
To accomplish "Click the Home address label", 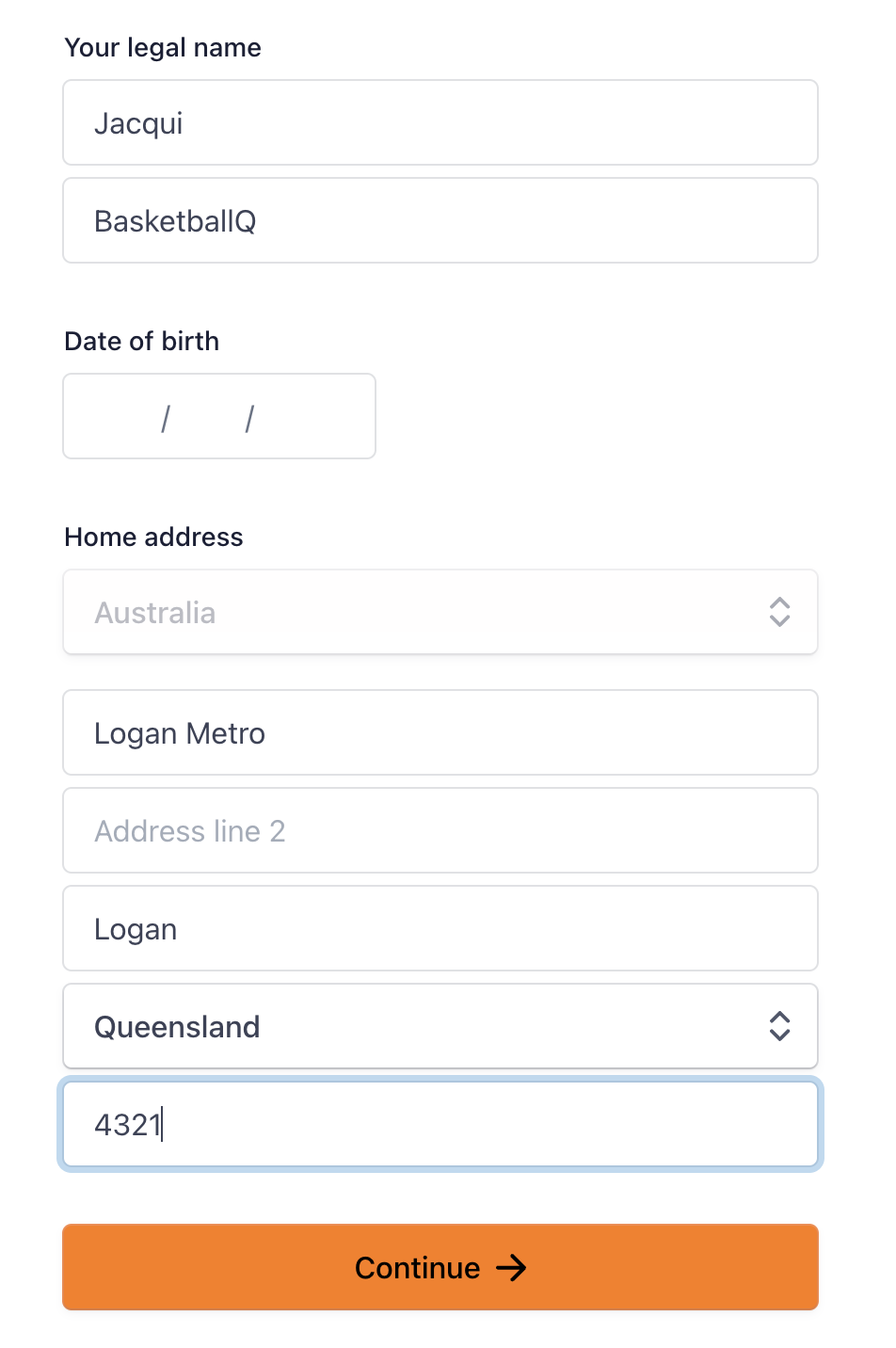I will click(153, 537).
